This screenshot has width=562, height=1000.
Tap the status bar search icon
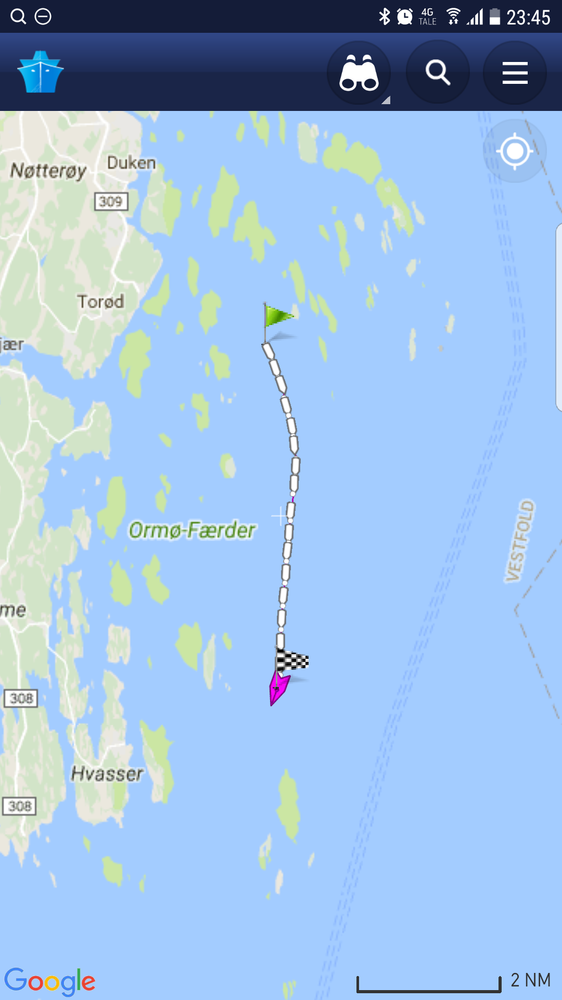click(x=18, y=17)
